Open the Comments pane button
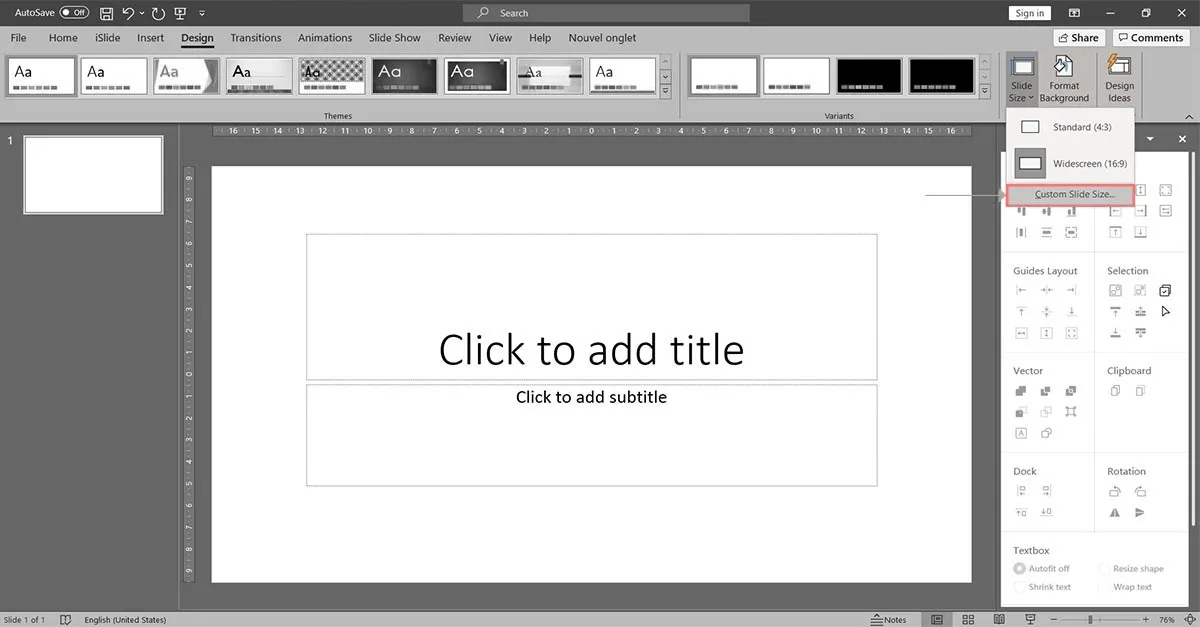 pyautogui.click(x=1150, y=38)
